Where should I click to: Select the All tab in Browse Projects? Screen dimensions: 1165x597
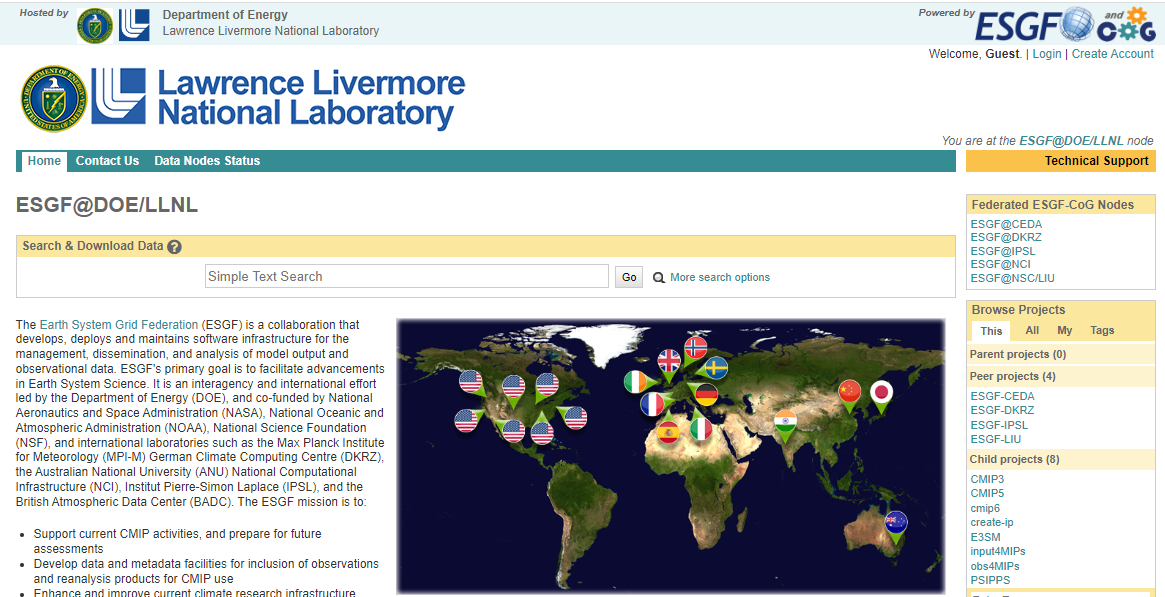coord(1032,330)
